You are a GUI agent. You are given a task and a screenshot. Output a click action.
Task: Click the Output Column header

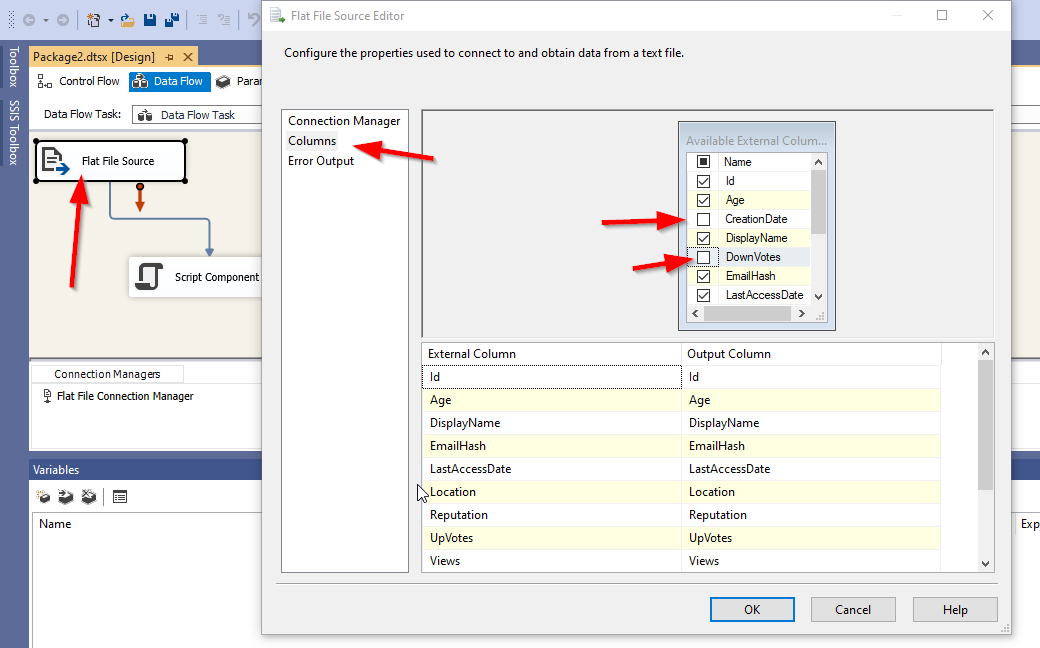point(811,354)
